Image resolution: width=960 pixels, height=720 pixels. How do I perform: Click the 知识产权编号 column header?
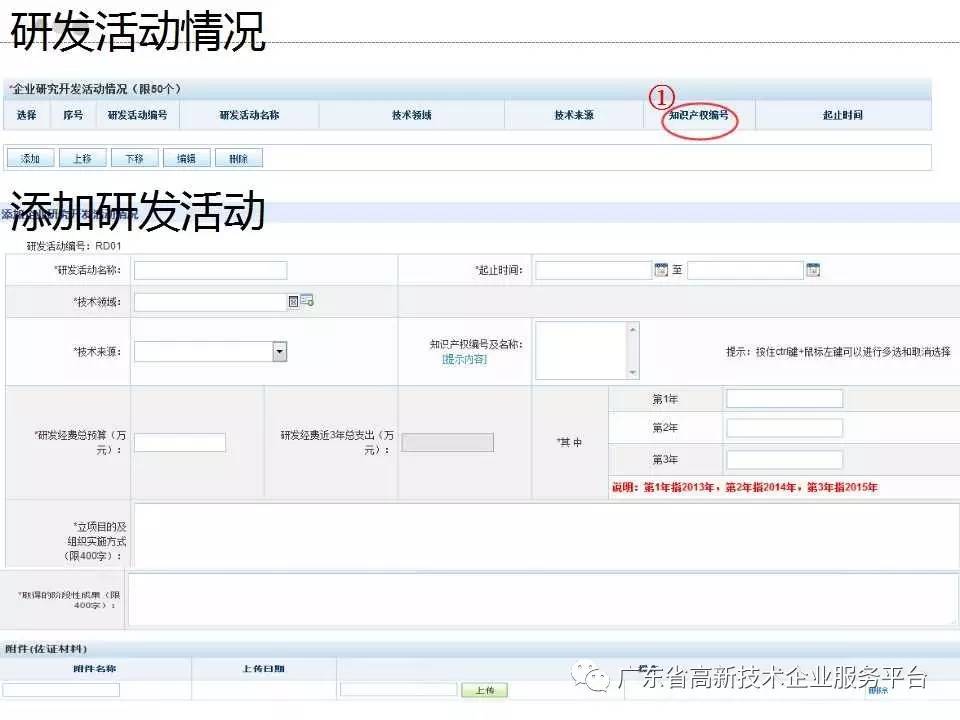(699, 115)
